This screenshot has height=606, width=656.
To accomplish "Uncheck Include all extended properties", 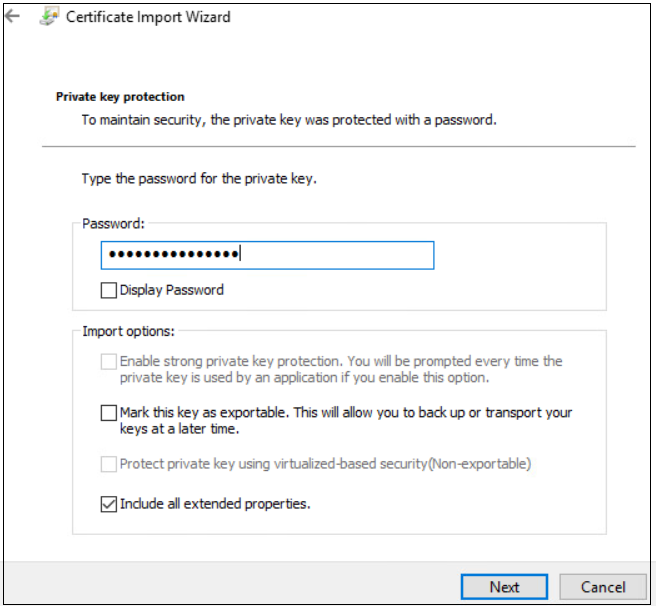I will (x=108, y=504).
